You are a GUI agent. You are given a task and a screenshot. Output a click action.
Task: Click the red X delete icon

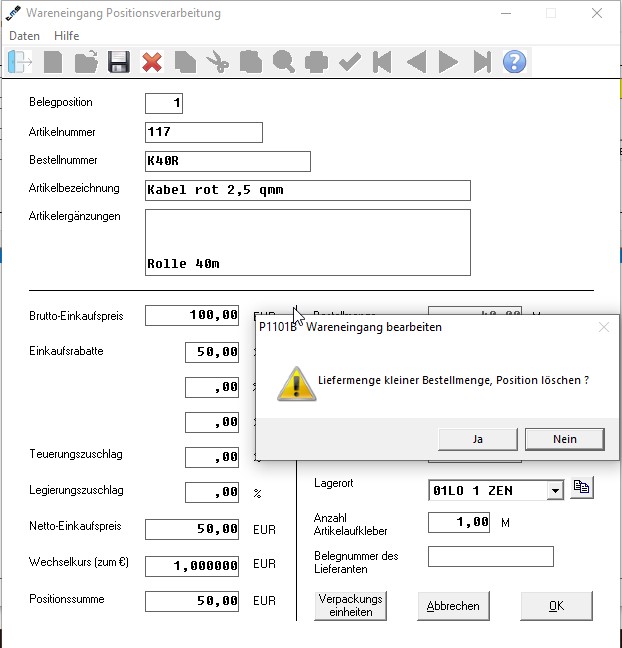[x=152, y=62]
